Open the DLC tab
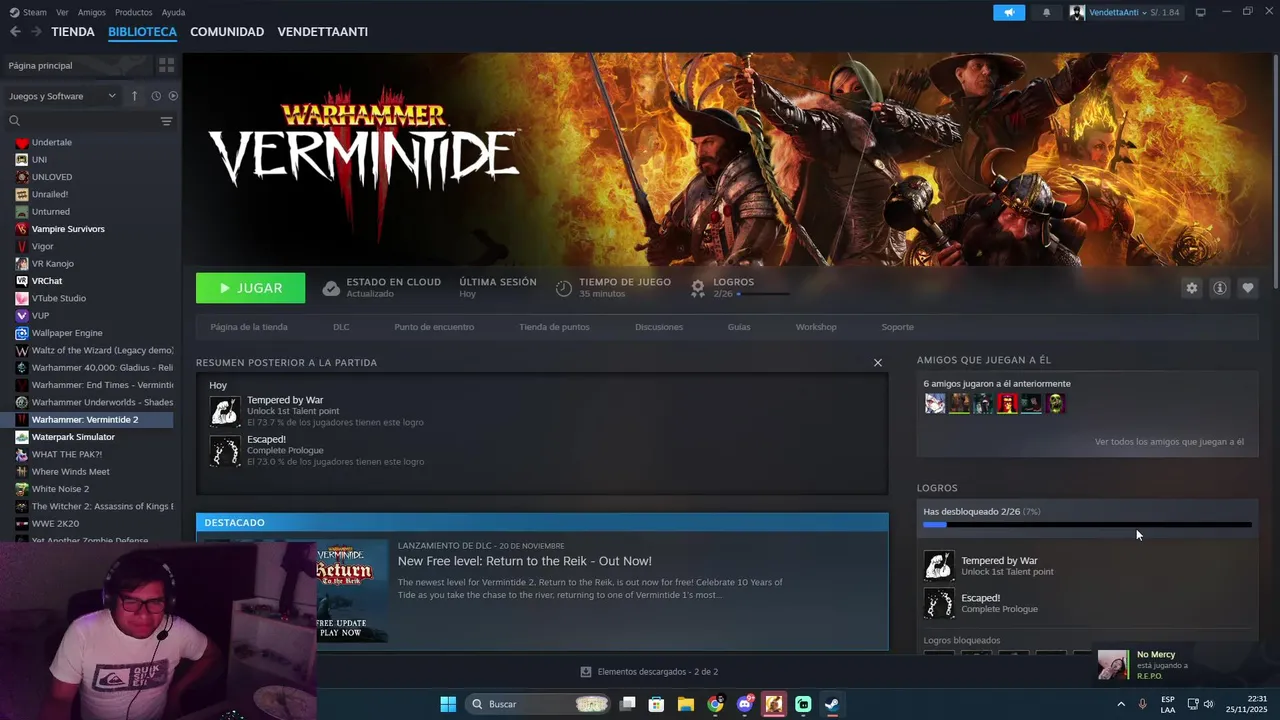 [x=341, y=327]
